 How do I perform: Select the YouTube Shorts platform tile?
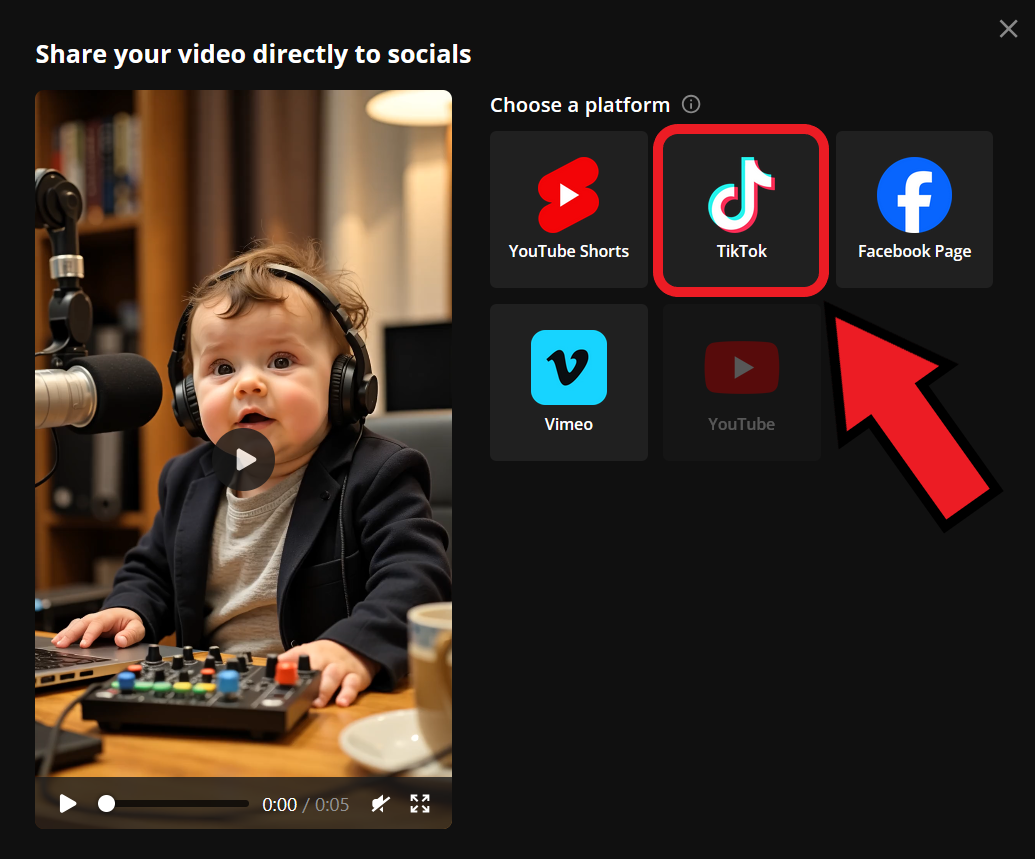pyautogui.click(x=568, y=209)
